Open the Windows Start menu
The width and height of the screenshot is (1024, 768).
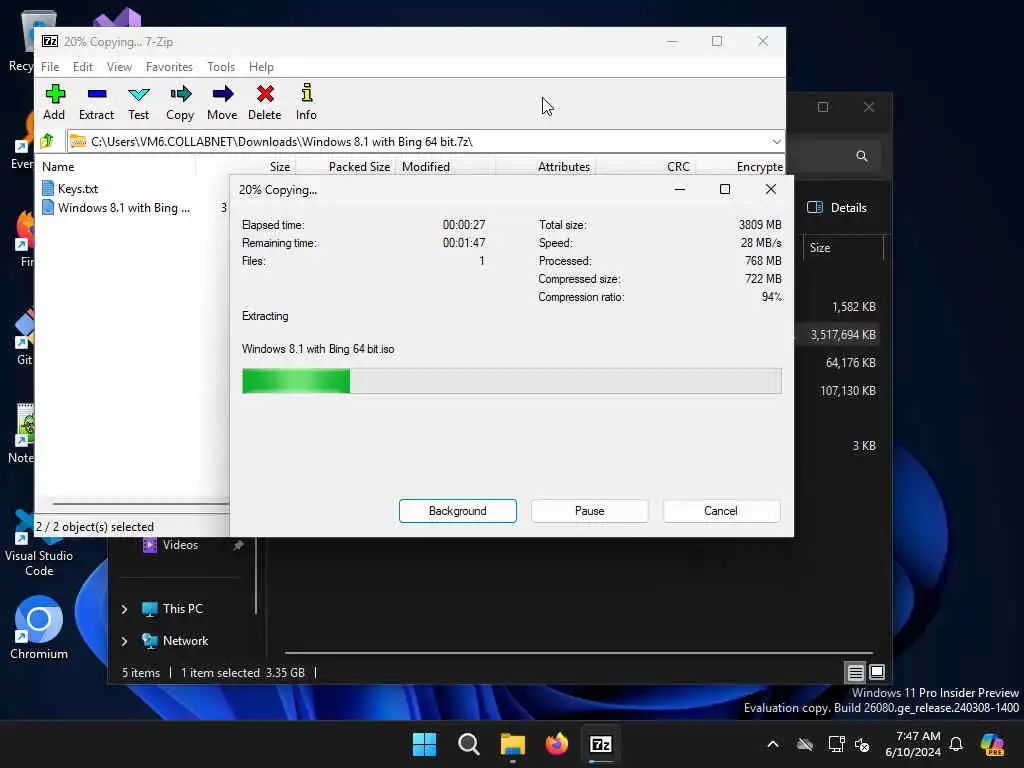click(424, 744)
